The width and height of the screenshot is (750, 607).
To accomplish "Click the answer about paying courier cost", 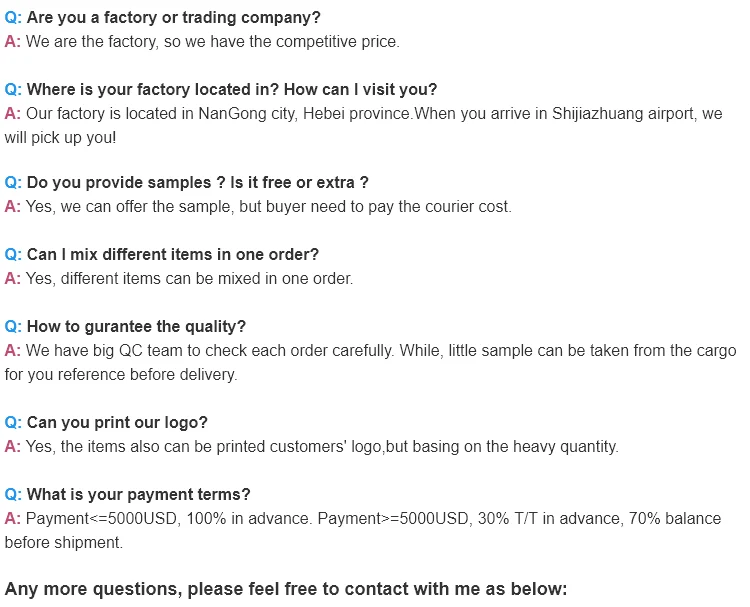I will click(x=268, y=206).
